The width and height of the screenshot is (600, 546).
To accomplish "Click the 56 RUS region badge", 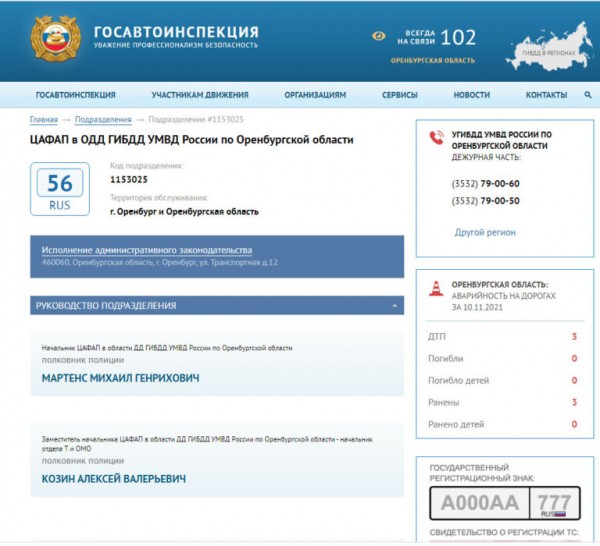I will tap(60, 189).
